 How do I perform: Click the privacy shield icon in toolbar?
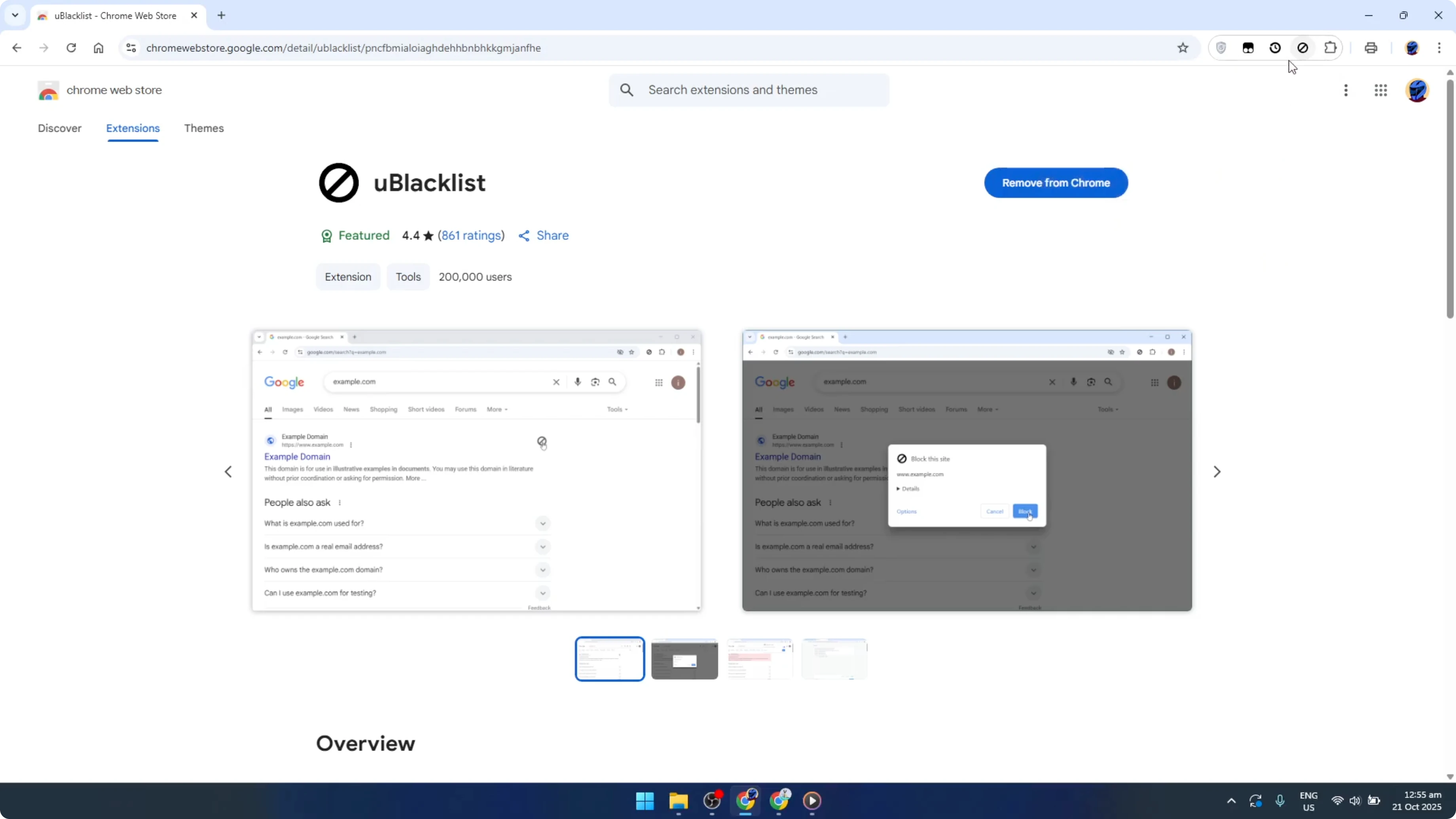pyautogui.click(x=1221, y=47)
